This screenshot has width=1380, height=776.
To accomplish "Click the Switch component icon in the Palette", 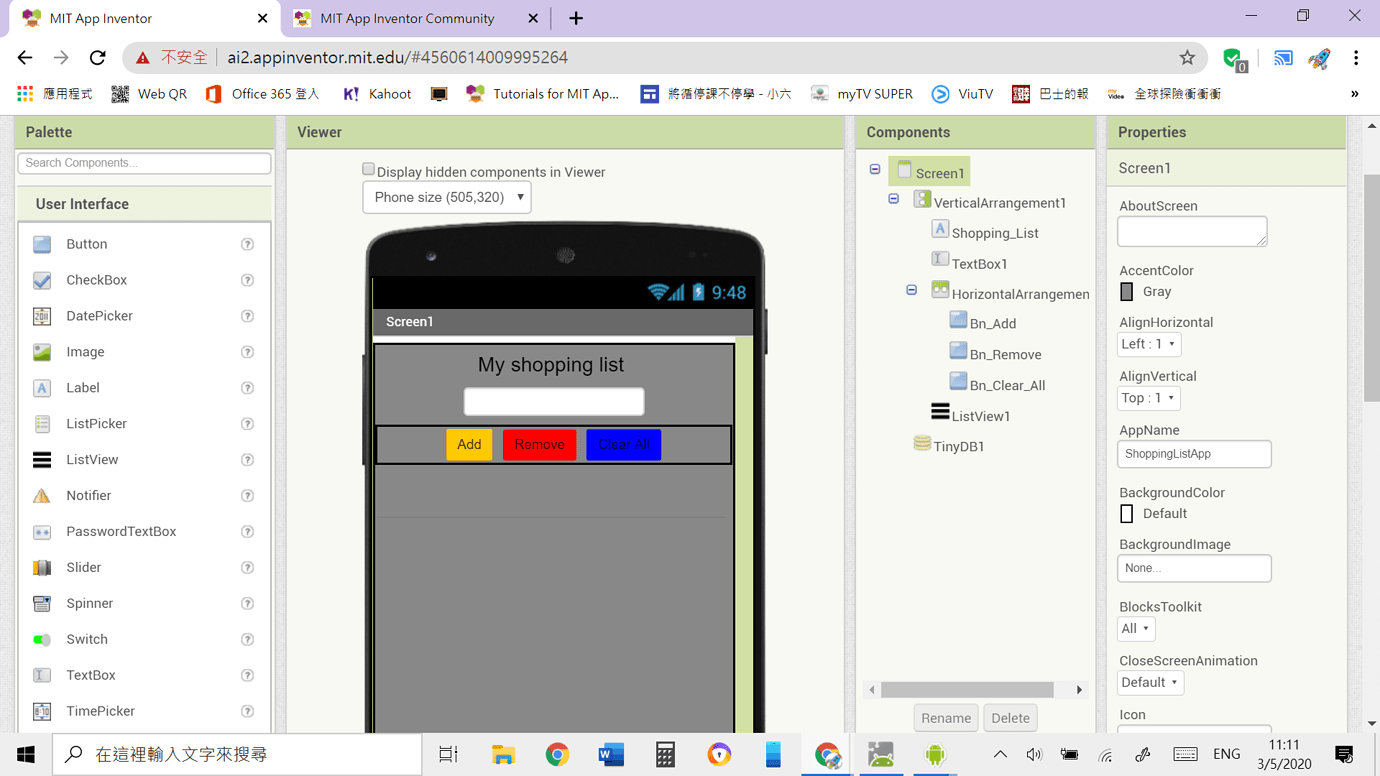I will 42,640.
